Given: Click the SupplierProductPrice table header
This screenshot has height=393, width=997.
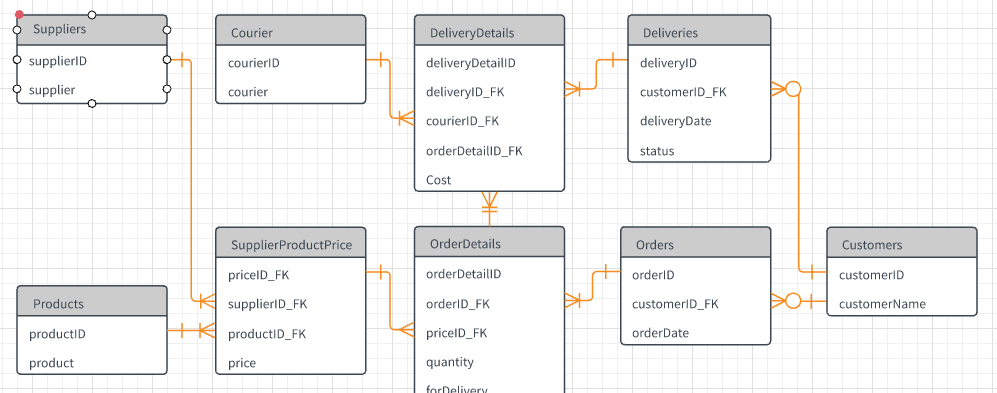Looking at the screenshot, I should [x=291, y=242].
